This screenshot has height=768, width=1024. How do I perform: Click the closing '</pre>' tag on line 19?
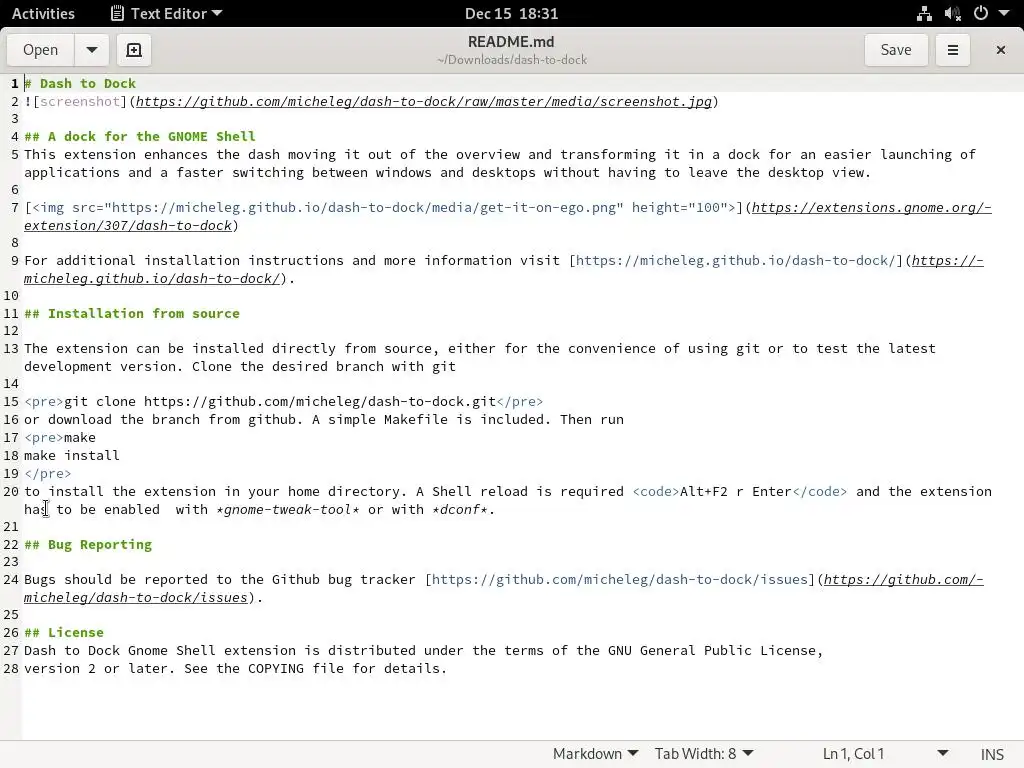[48, 473]
